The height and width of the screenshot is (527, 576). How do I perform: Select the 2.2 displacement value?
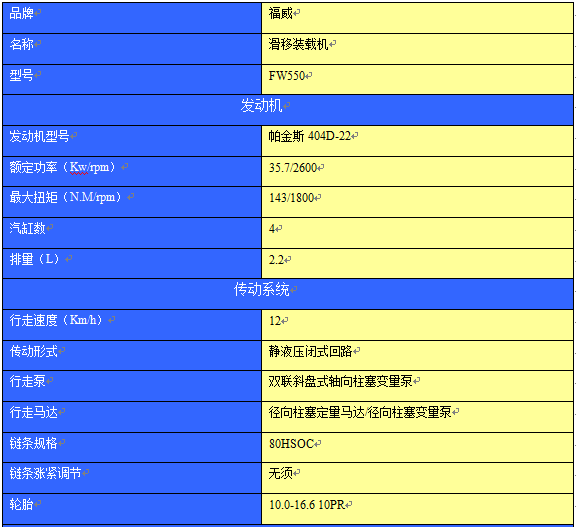click(276, 260)
